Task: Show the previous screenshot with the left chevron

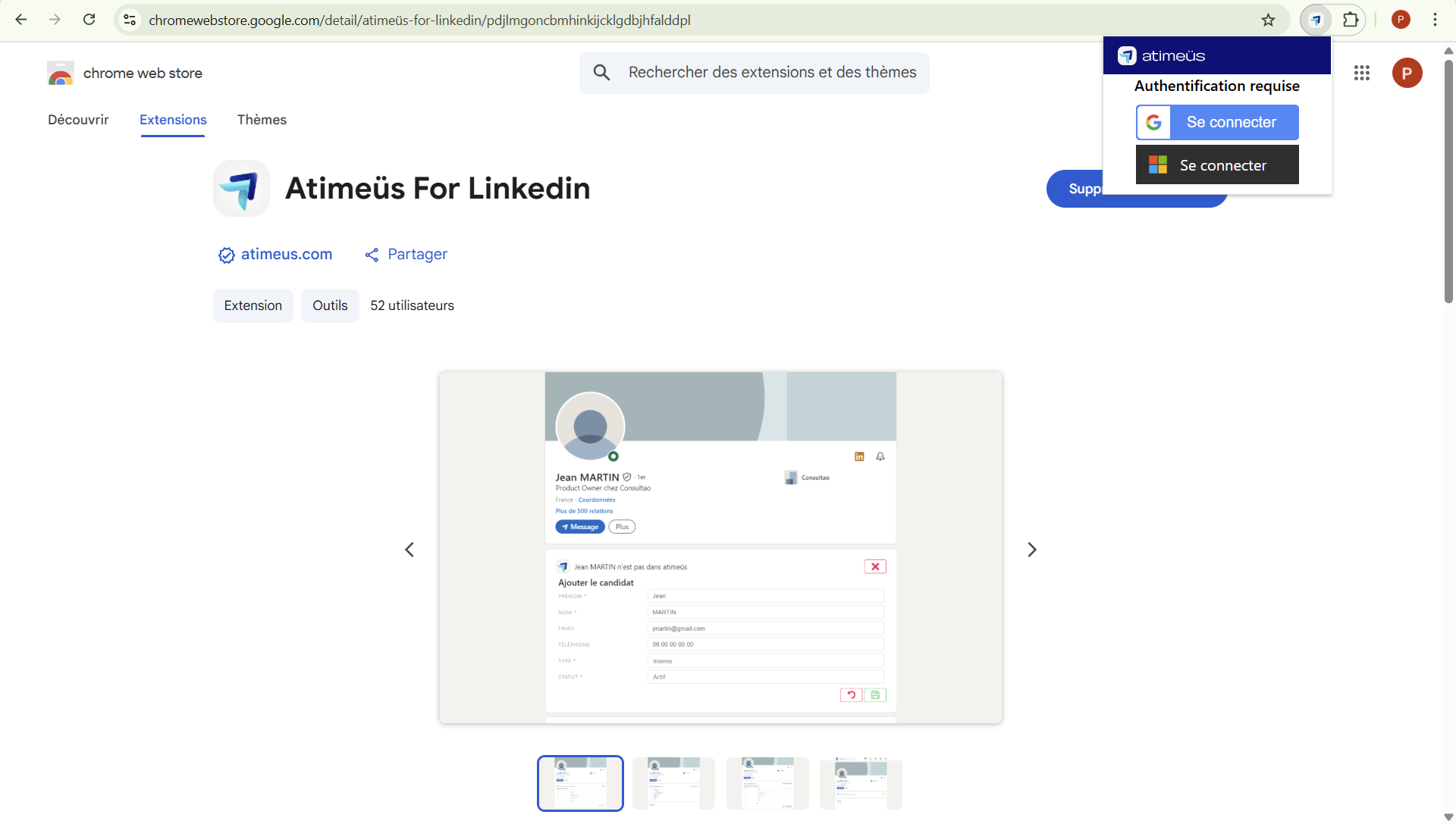Action: pos(409,550)
